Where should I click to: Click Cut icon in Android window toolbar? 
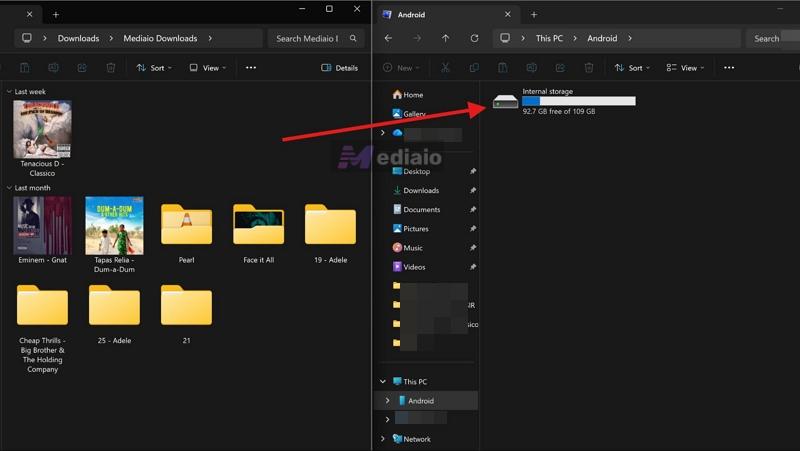point(445,68)
